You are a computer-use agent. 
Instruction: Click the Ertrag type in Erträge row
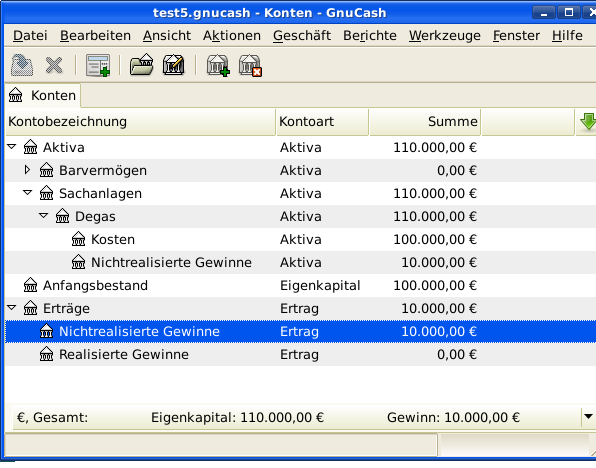[299, 309]
